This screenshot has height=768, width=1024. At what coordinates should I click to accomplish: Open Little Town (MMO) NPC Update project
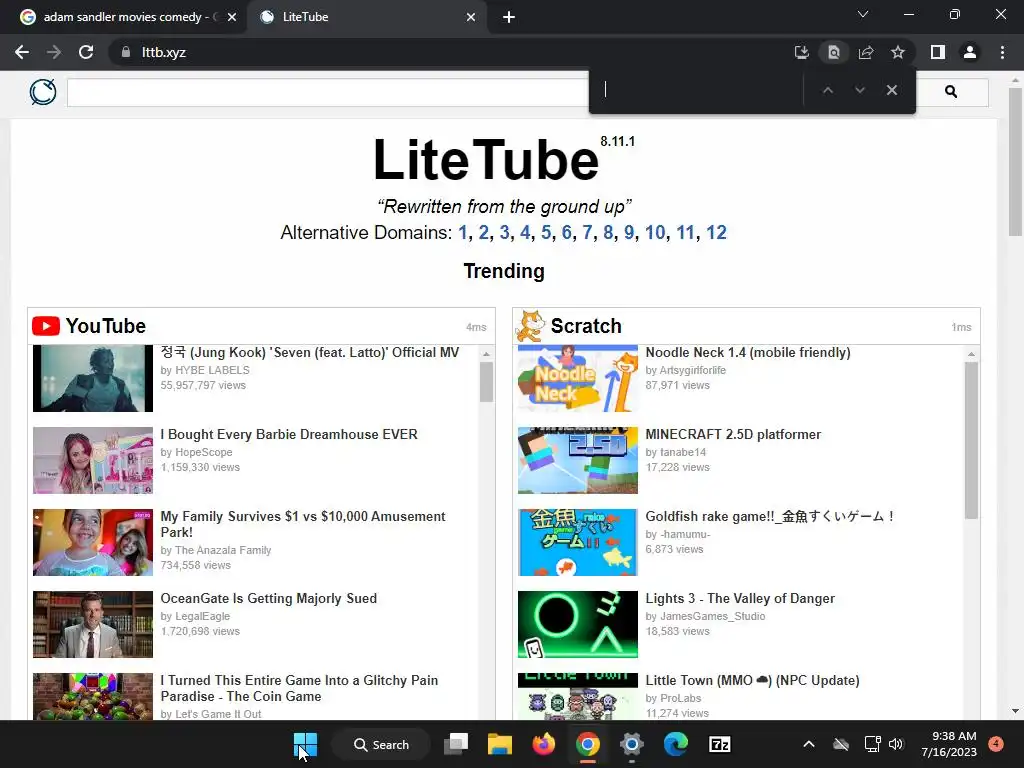click(752, 680)
